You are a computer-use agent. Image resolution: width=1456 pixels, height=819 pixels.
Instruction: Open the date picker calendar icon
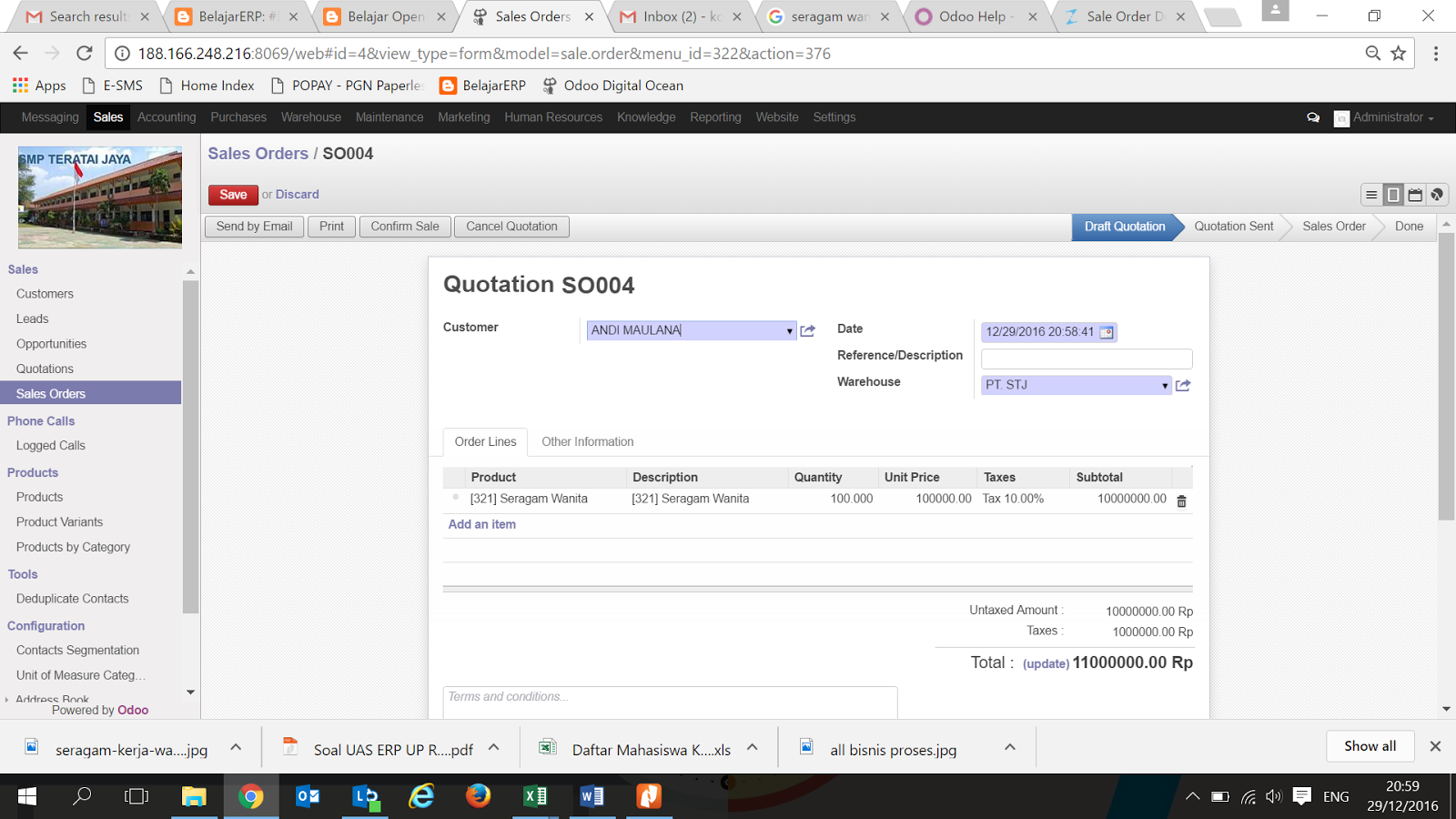point(1107,332)
